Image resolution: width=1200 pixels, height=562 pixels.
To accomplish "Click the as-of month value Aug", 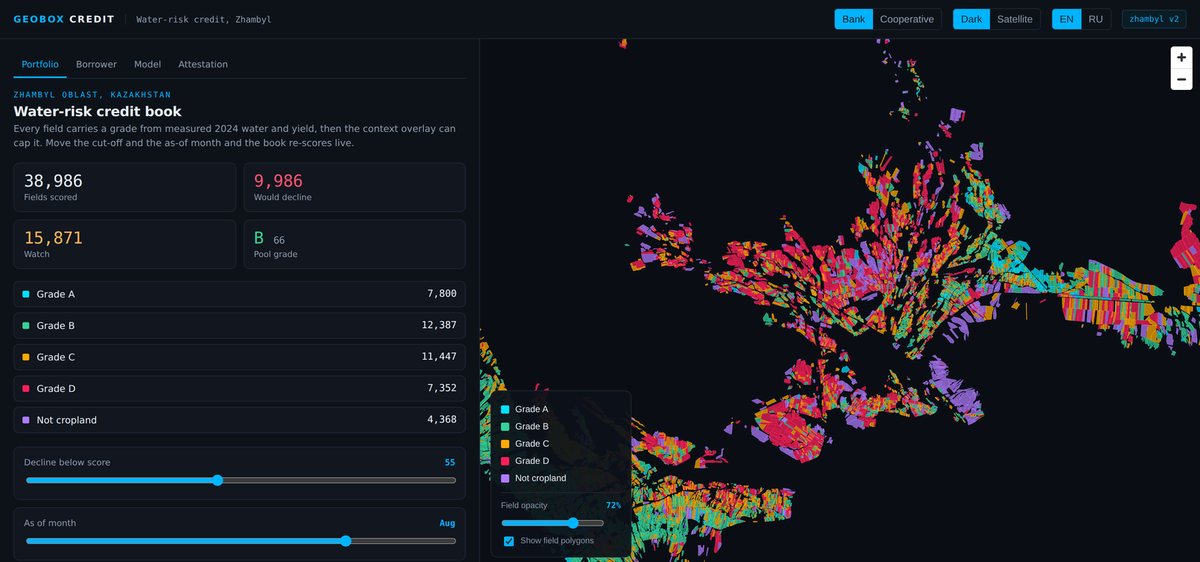I will pyautogui.click(x=447, y=523).
